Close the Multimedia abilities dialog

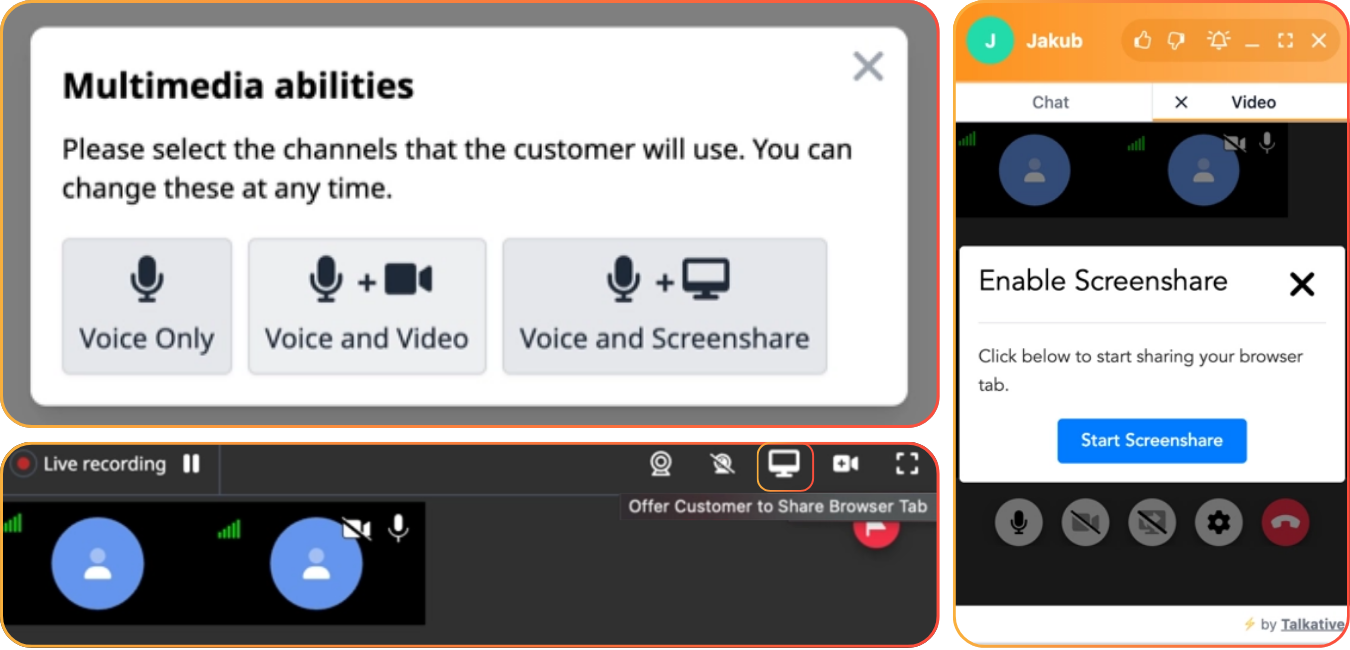868,67
